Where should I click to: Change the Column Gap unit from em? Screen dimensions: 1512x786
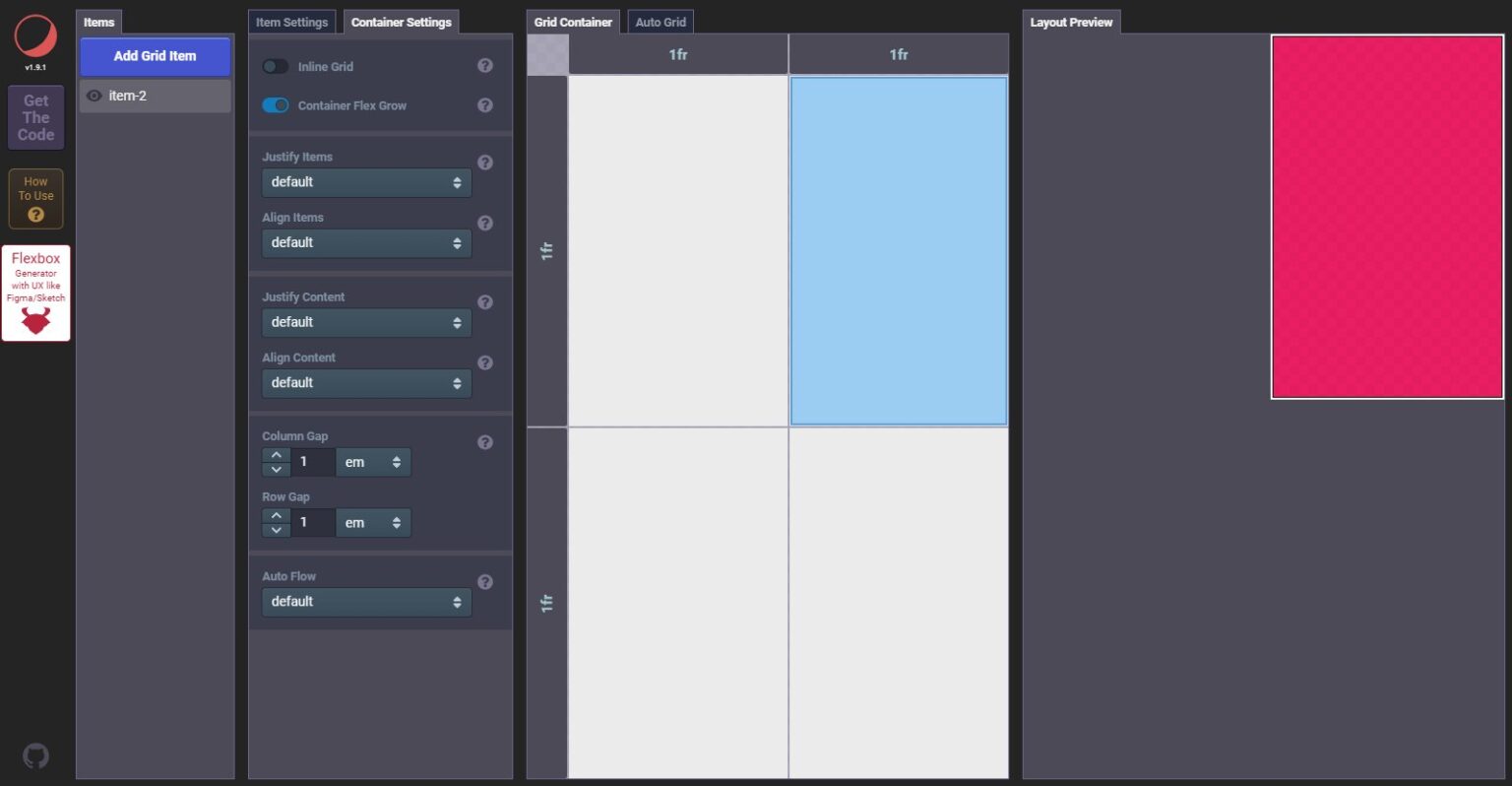[373, 462]
